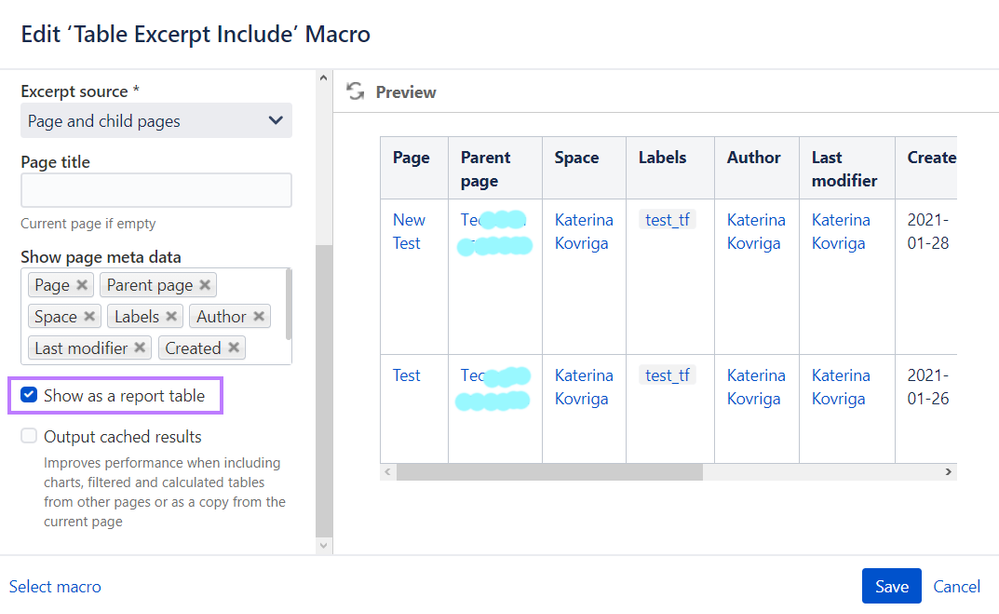This screenshot has height=614, width=999.
Task: Remove the Created meta data tag
Action: click(x=233, y=348)
